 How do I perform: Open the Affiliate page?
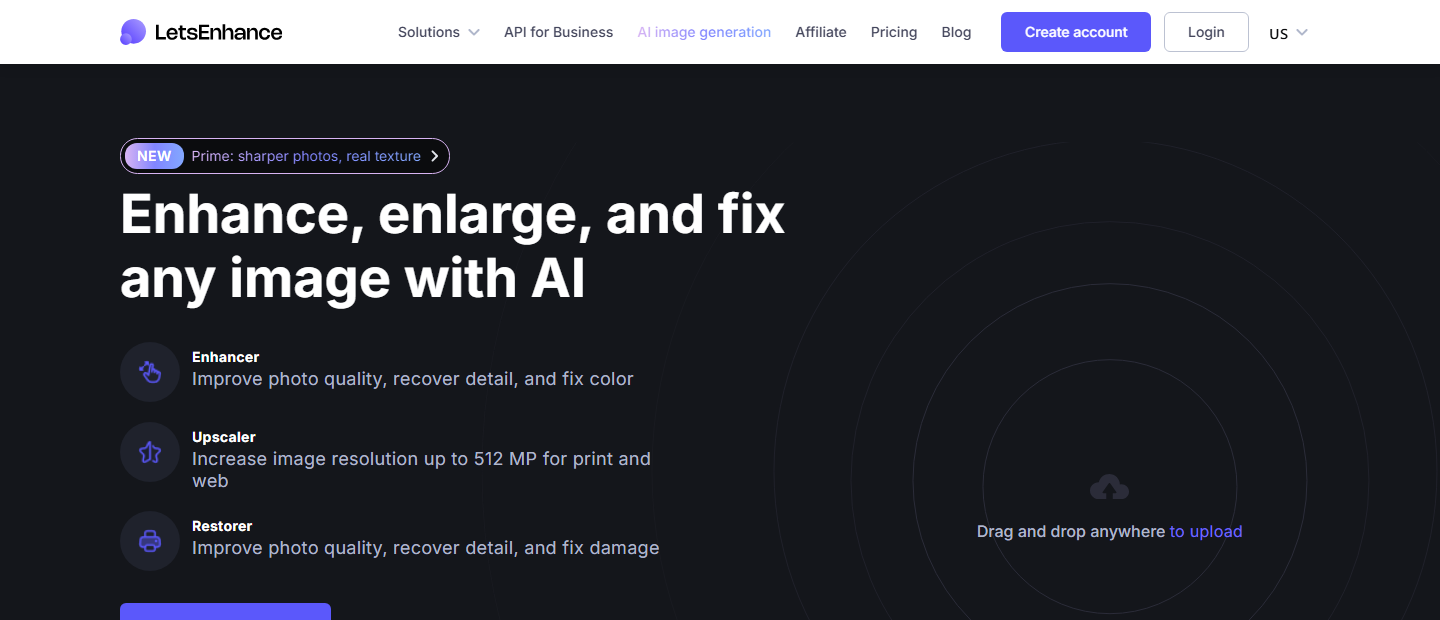pyautogui.click(x=821, y=32)
